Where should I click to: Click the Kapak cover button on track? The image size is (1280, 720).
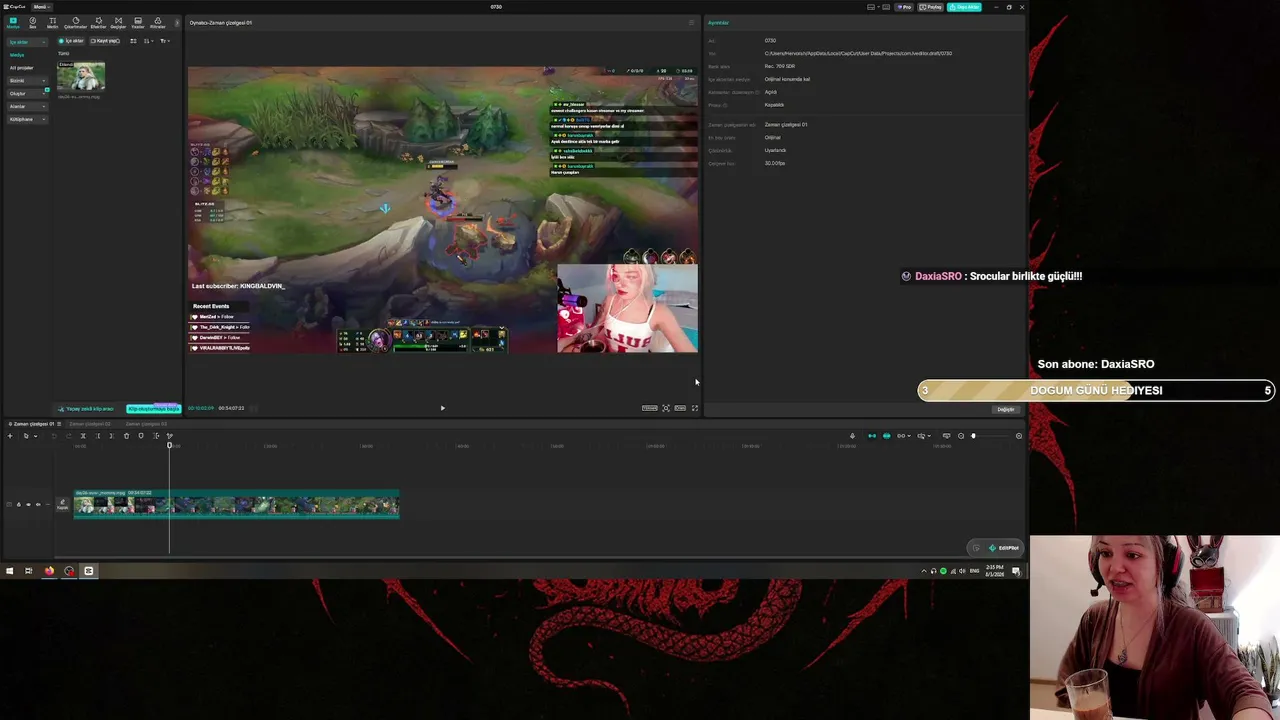(x=63, y=504)
